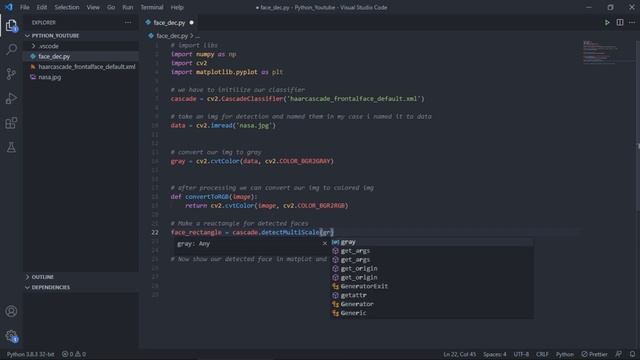Click 'def convertToRGB(image):' line
The height and width of the screenshot is (360, 640).
click(x=214, y=197)
